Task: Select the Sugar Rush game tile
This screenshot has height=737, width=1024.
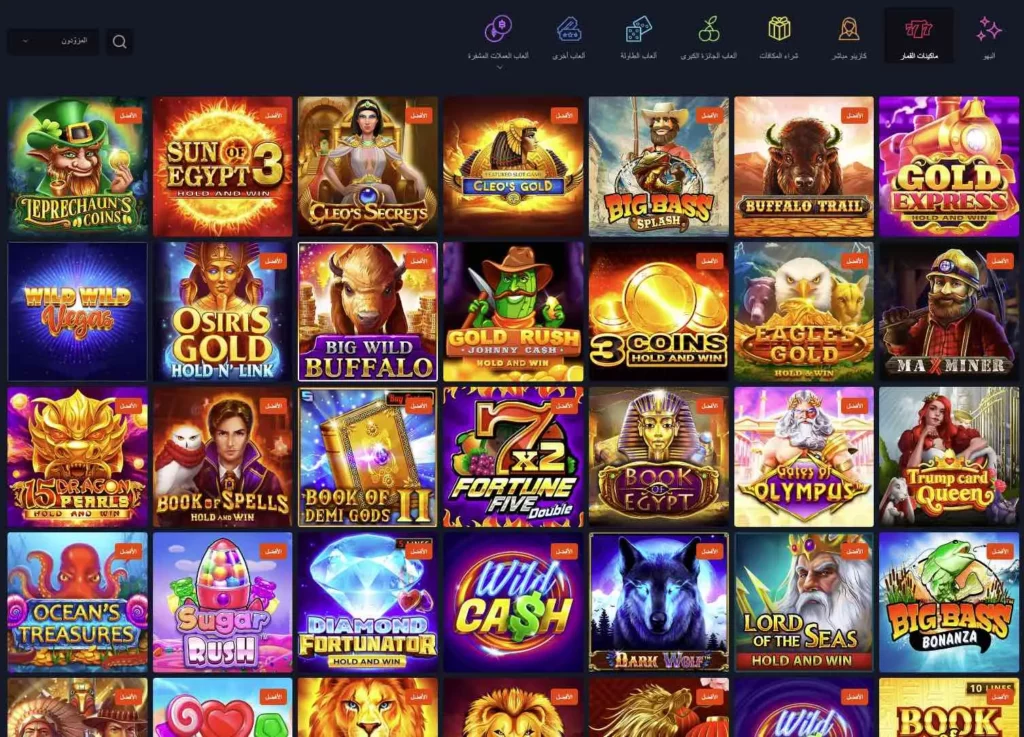Action: pyautogui.click(x=223, y=602)
